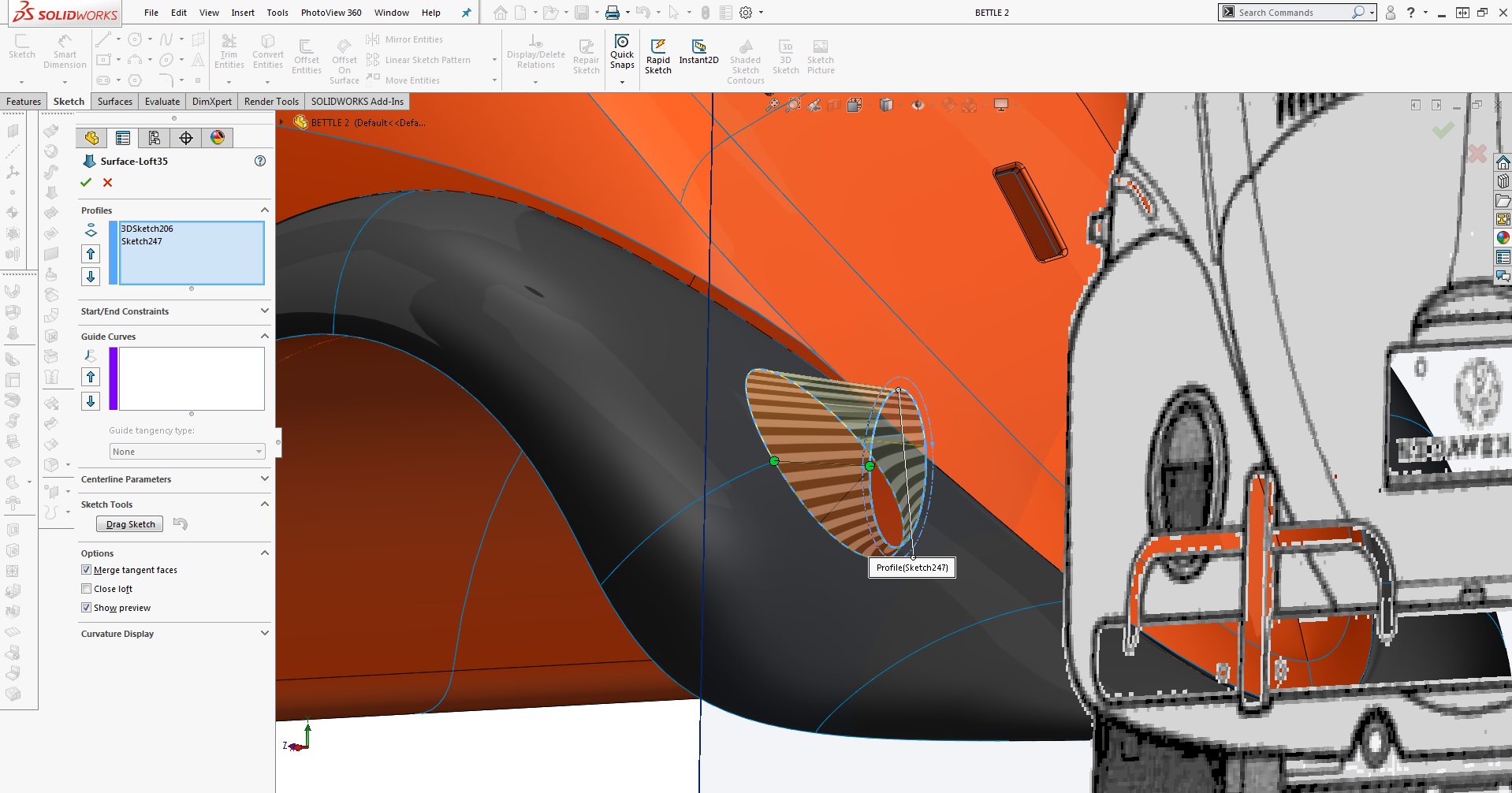Insert a Sketch Picture

tap(821, 57)
